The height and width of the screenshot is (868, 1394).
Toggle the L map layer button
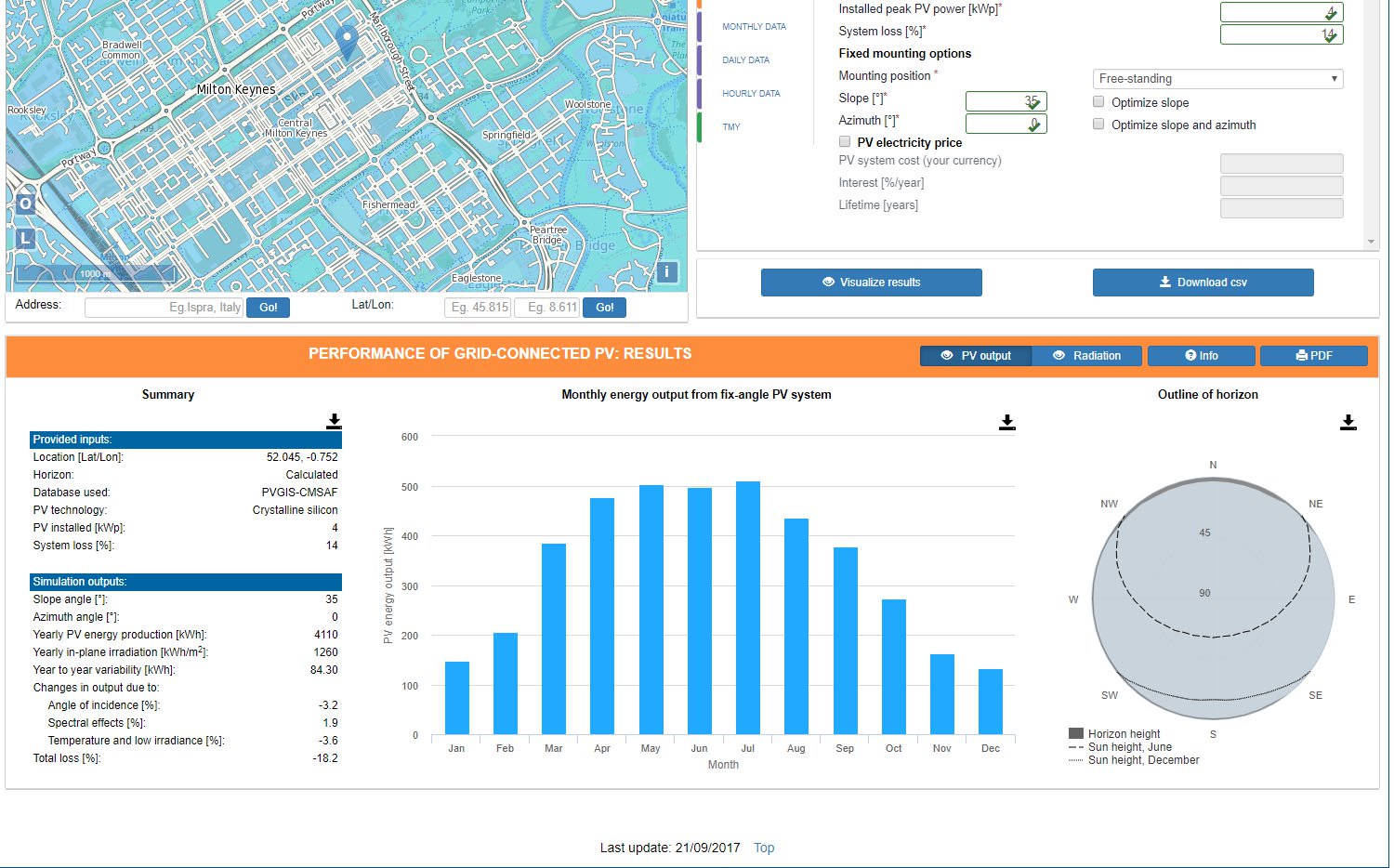point(25,239)
